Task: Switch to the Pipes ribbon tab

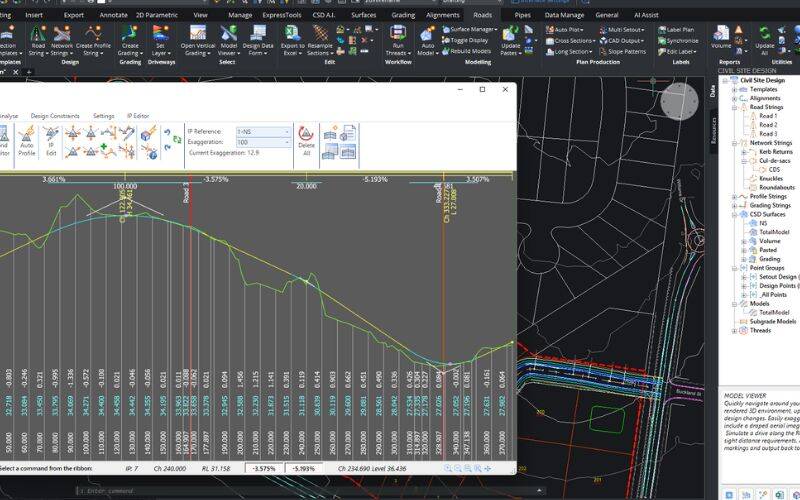Action: (522, 16)
